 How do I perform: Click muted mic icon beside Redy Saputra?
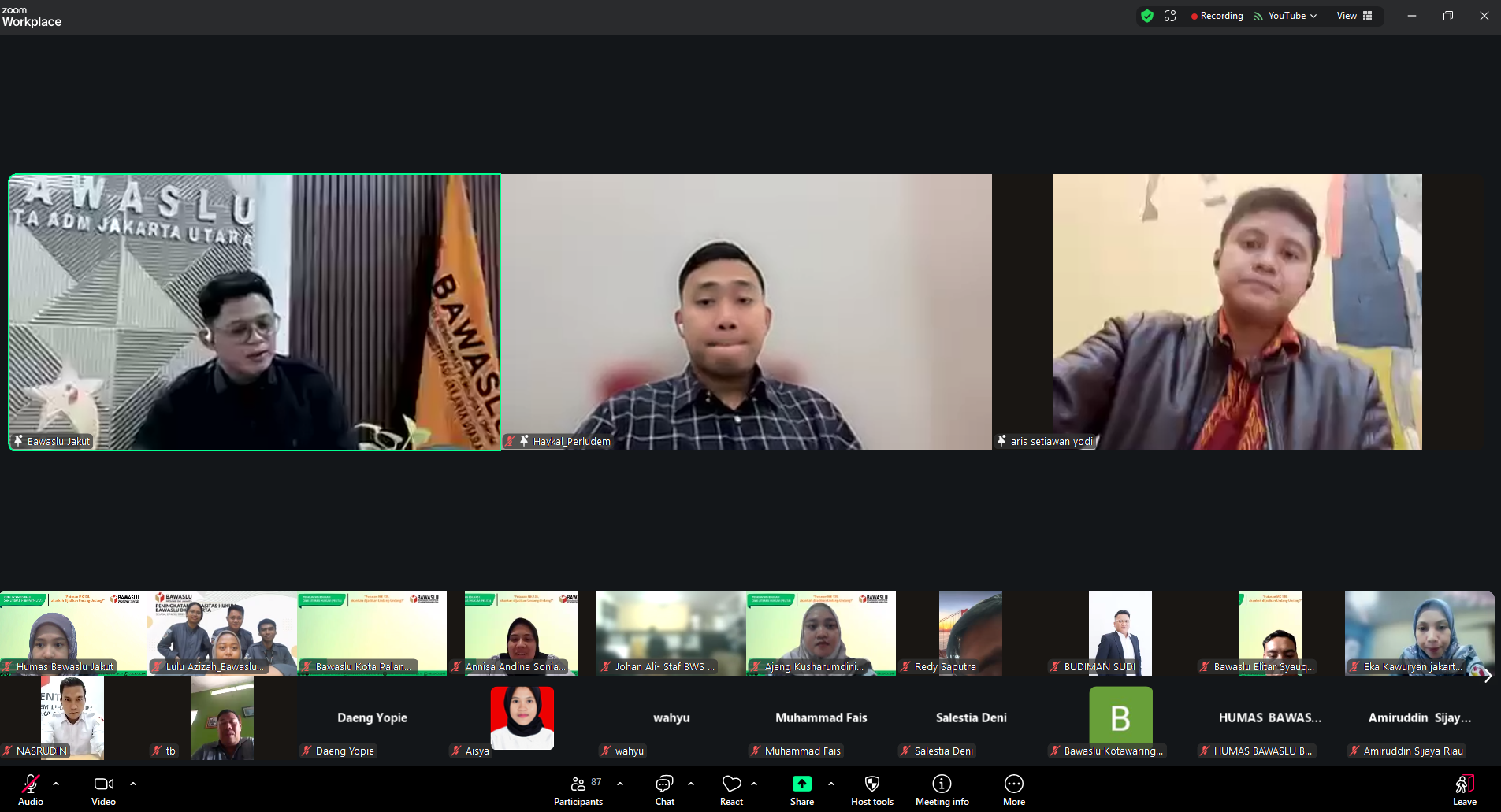click(906, 666)
